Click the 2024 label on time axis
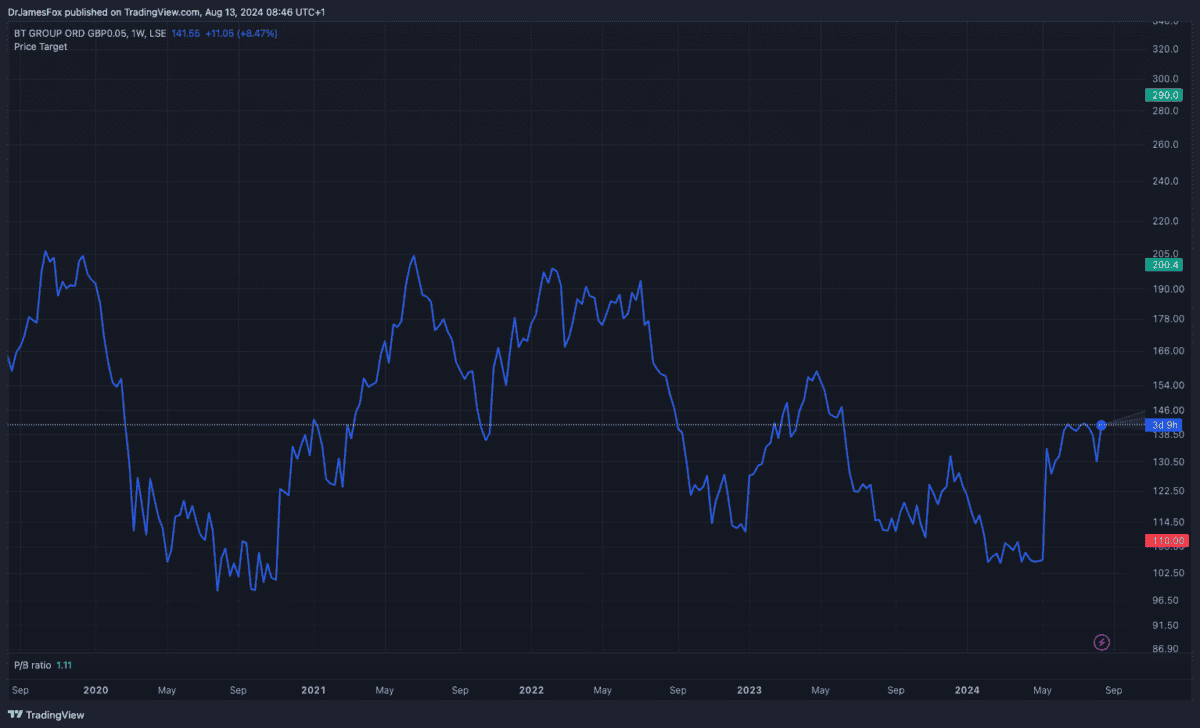This screenshot has width=1200, height=728. coord(967,690)
